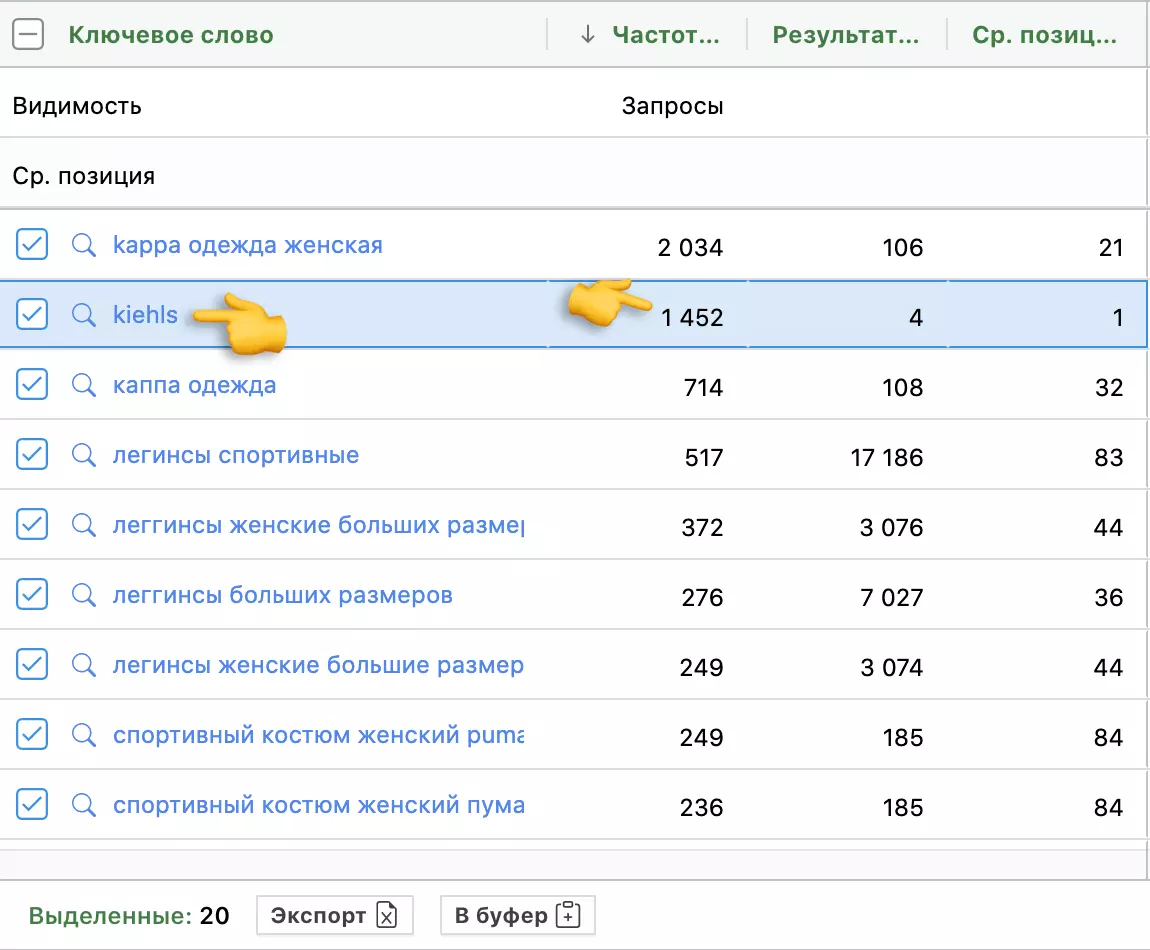Open леггинсы женские больших размер link
This screenshot has height=950, width=1150.
click(x=318, y=525)
